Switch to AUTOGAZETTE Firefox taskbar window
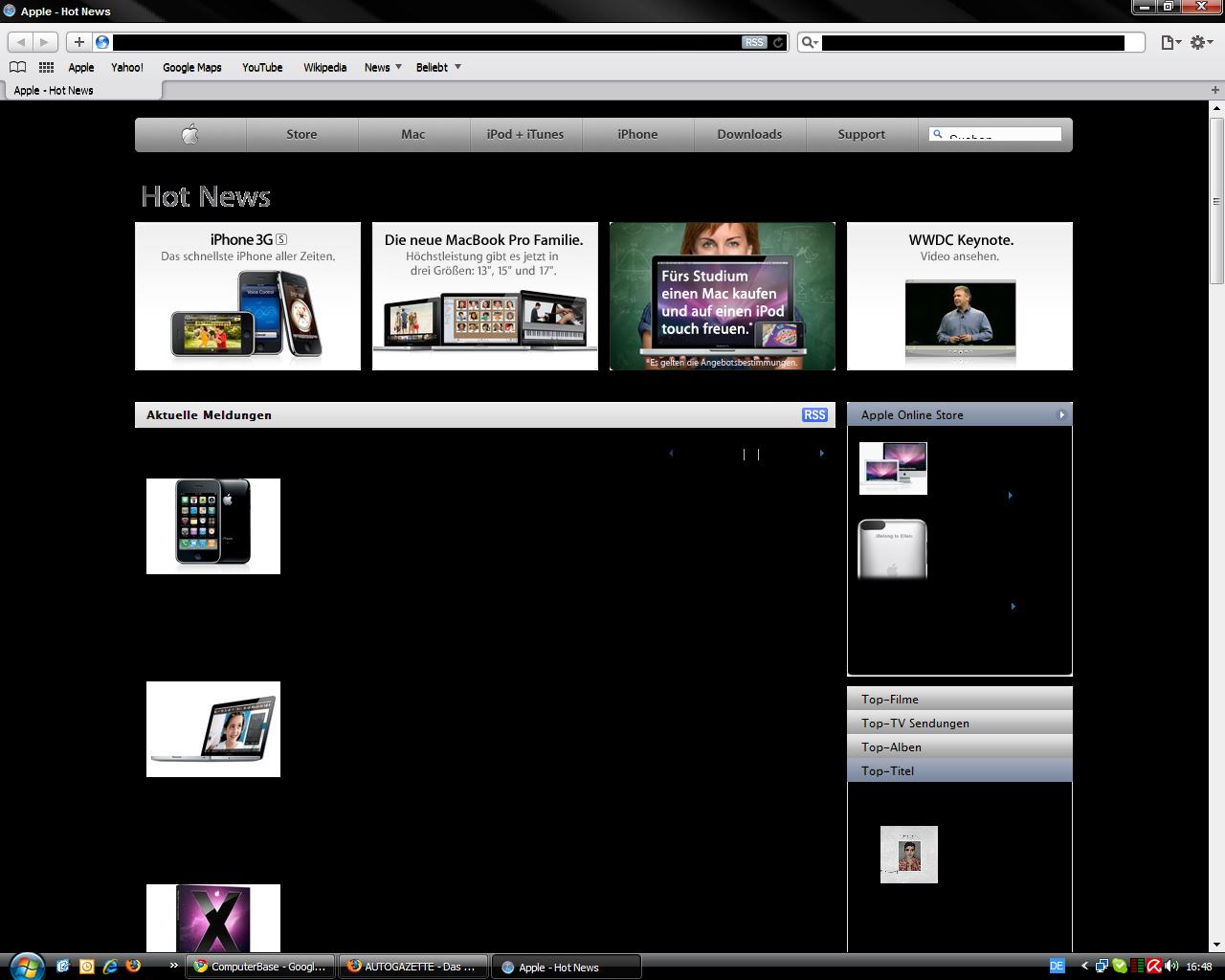 tap(413, 967)
